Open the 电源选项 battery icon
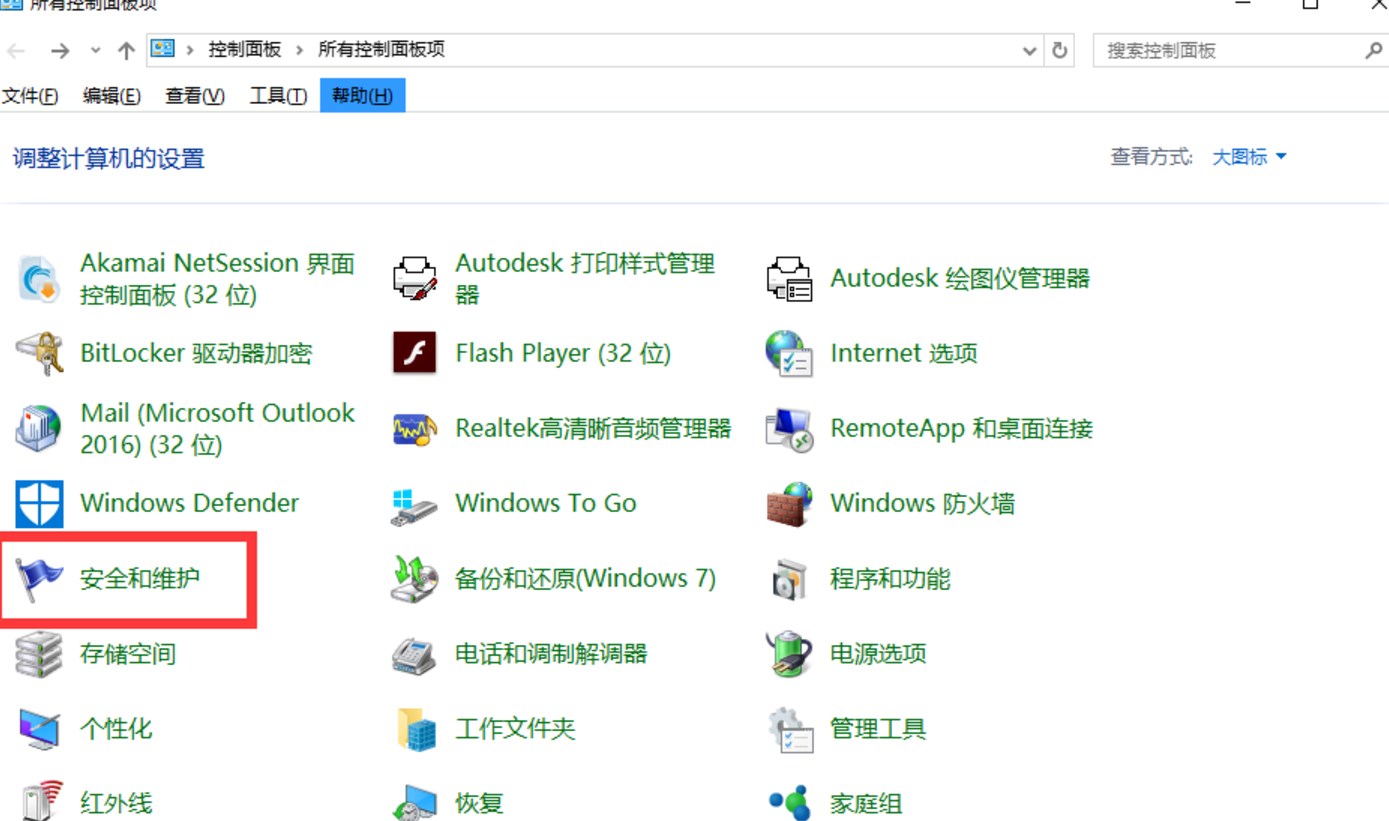 (x=790, y=654)
